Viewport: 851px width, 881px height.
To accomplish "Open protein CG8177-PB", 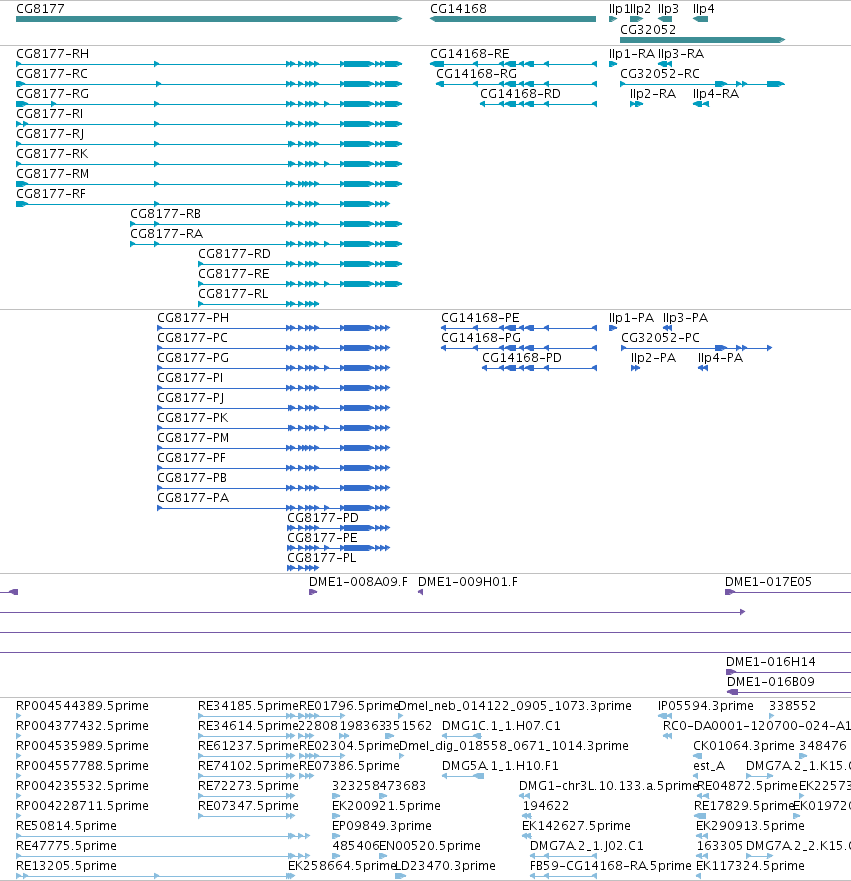I will click(x=192, y=478).
